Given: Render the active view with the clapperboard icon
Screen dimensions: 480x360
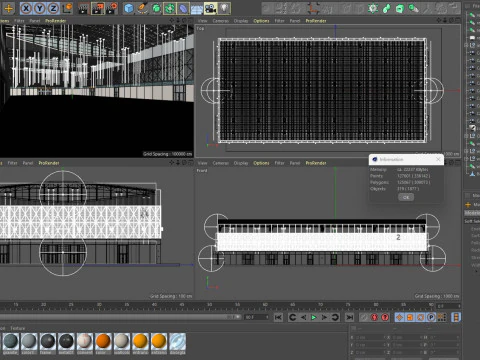Looking at the screenshot, I should 83,8.
